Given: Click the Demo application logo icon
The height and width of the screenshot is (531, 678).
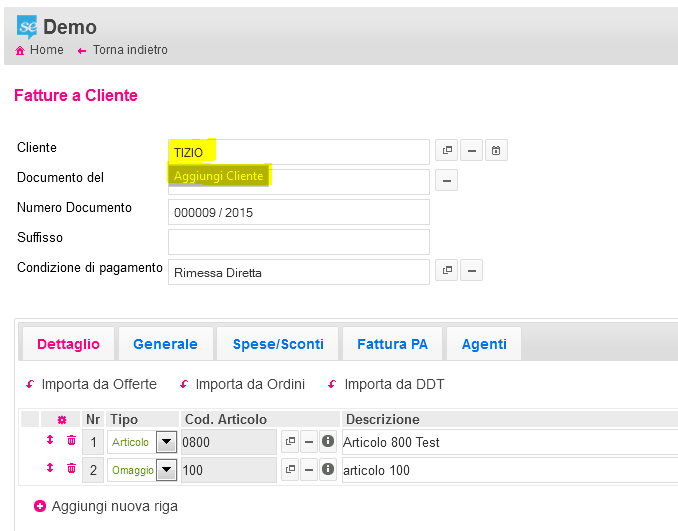Looking at the screenshot, I should (x=27, y=26).
